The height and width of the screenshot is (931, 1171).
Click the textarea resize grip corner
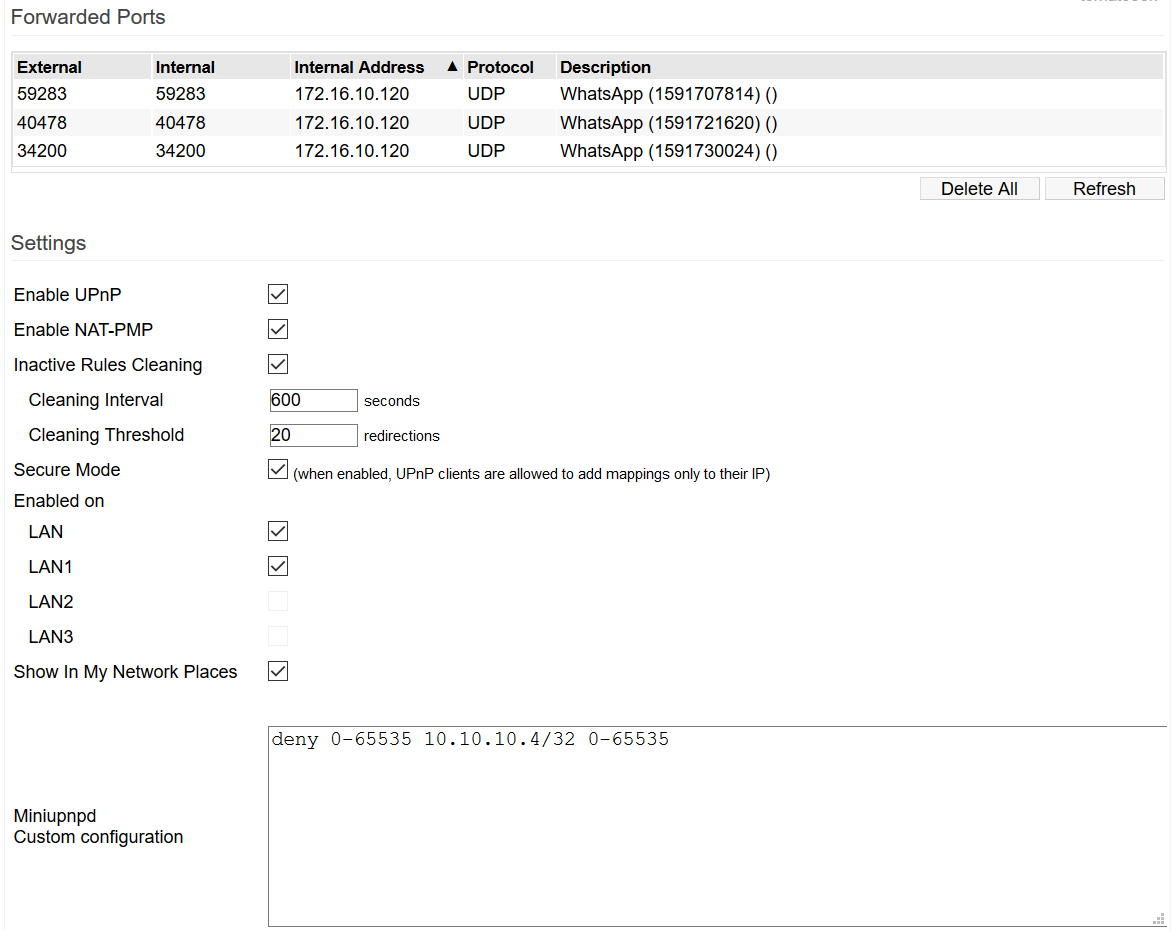click(1159, 920)
